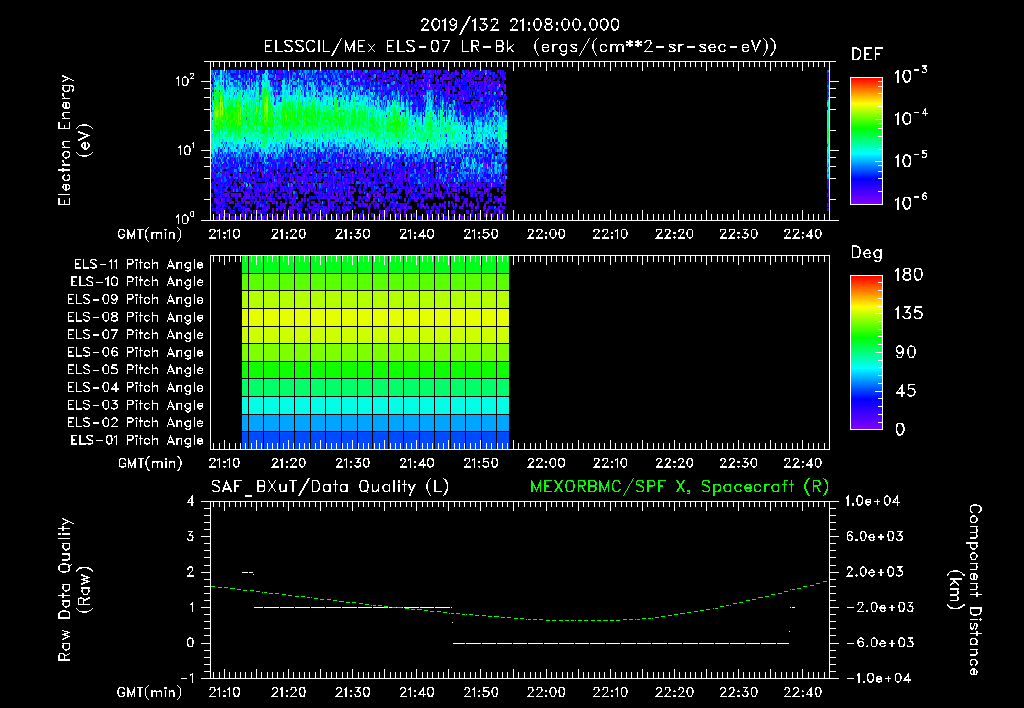This screenshot has height=708, width=1024.
Task: Click 22:00 tick label under top spectrogram
Action: 546,234
